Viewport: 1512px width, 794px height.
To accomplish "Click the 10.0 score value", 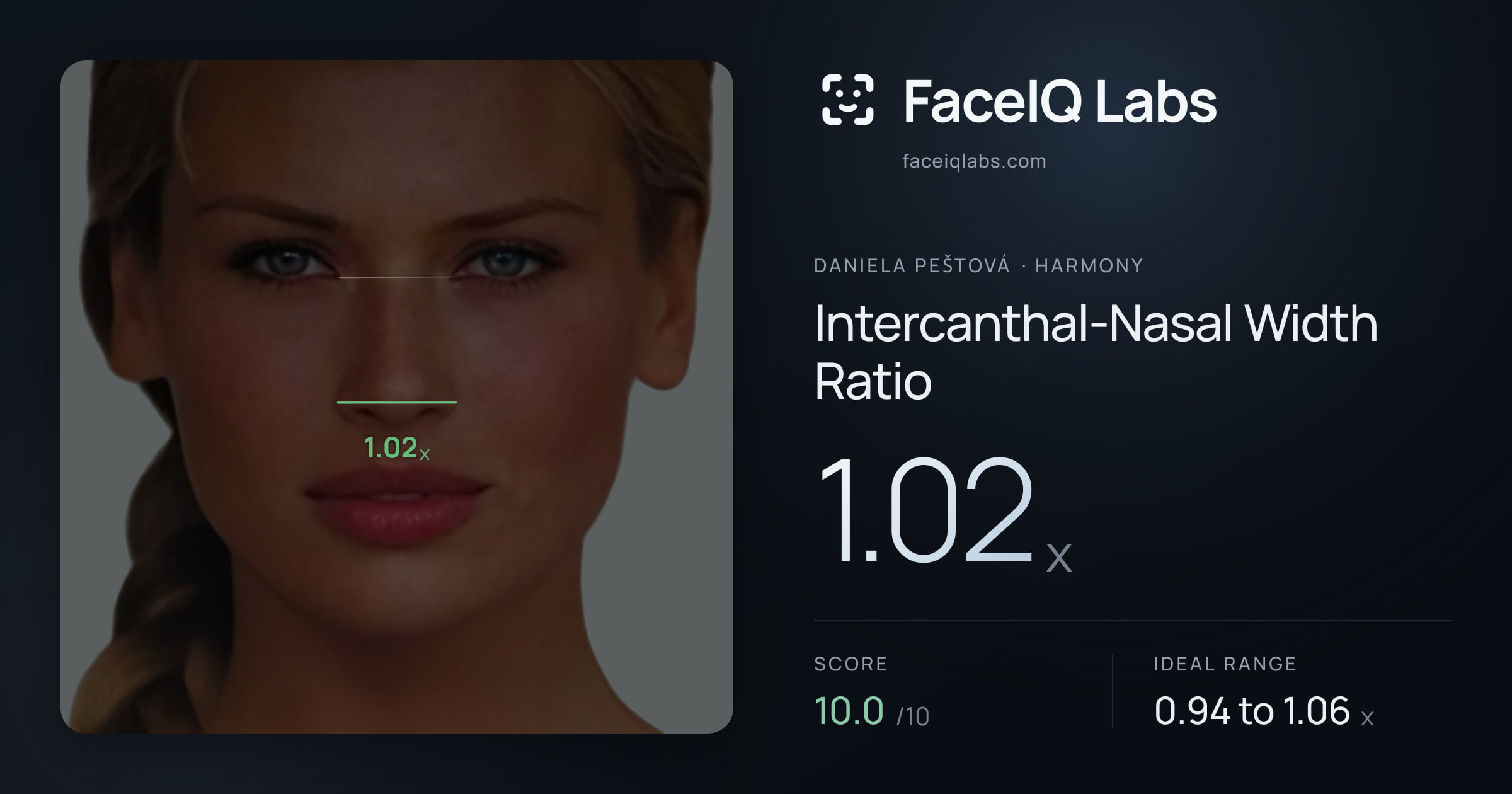I will 849,711.
